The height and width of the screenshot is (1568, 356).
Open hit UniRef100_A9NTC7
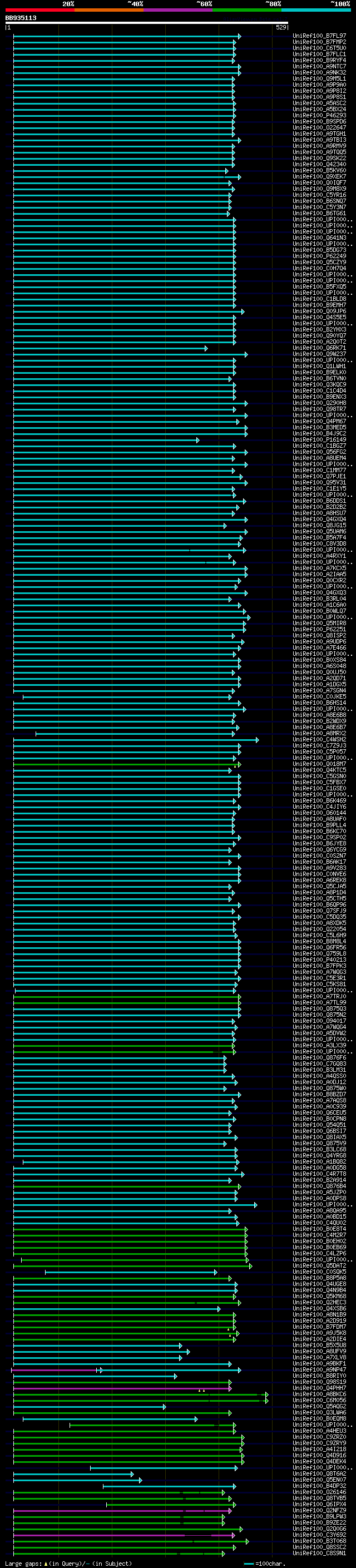(x=319, y=67)
